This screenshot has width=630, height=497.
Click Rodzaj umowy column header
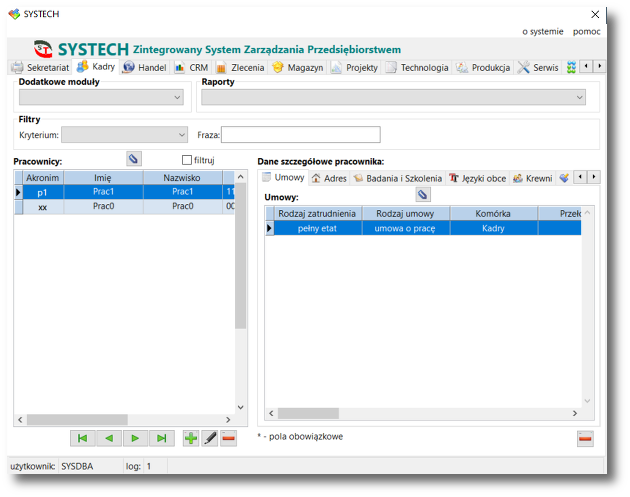pyautogui.click(x=405, y=214)
